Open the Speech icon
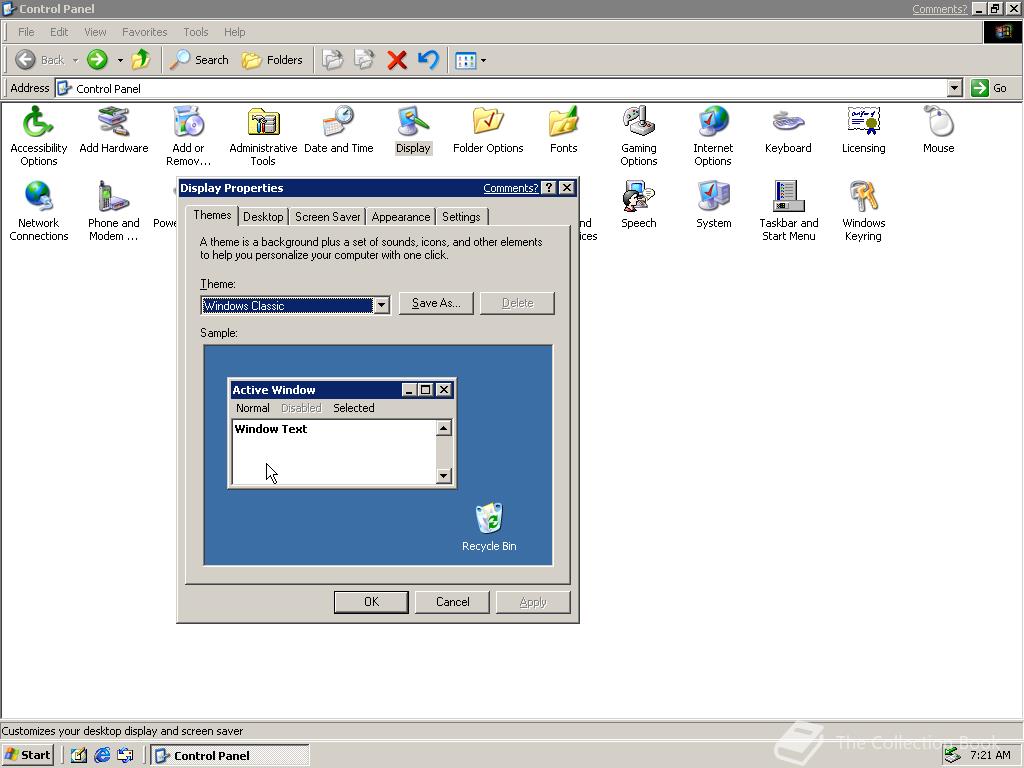 (639, 204)
